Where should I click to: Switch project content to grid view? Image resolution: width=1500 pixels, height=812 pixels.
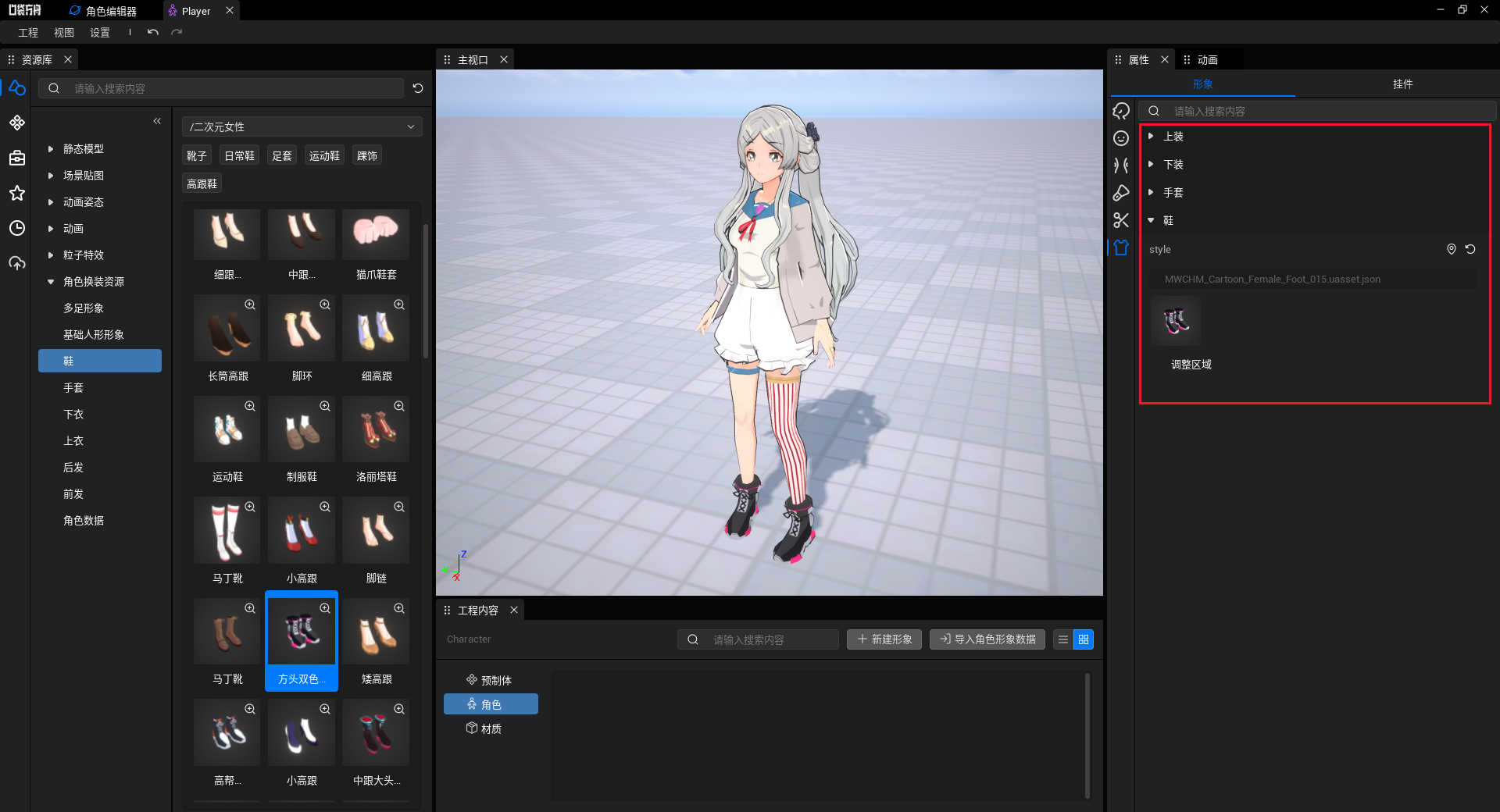[1084, 639]
